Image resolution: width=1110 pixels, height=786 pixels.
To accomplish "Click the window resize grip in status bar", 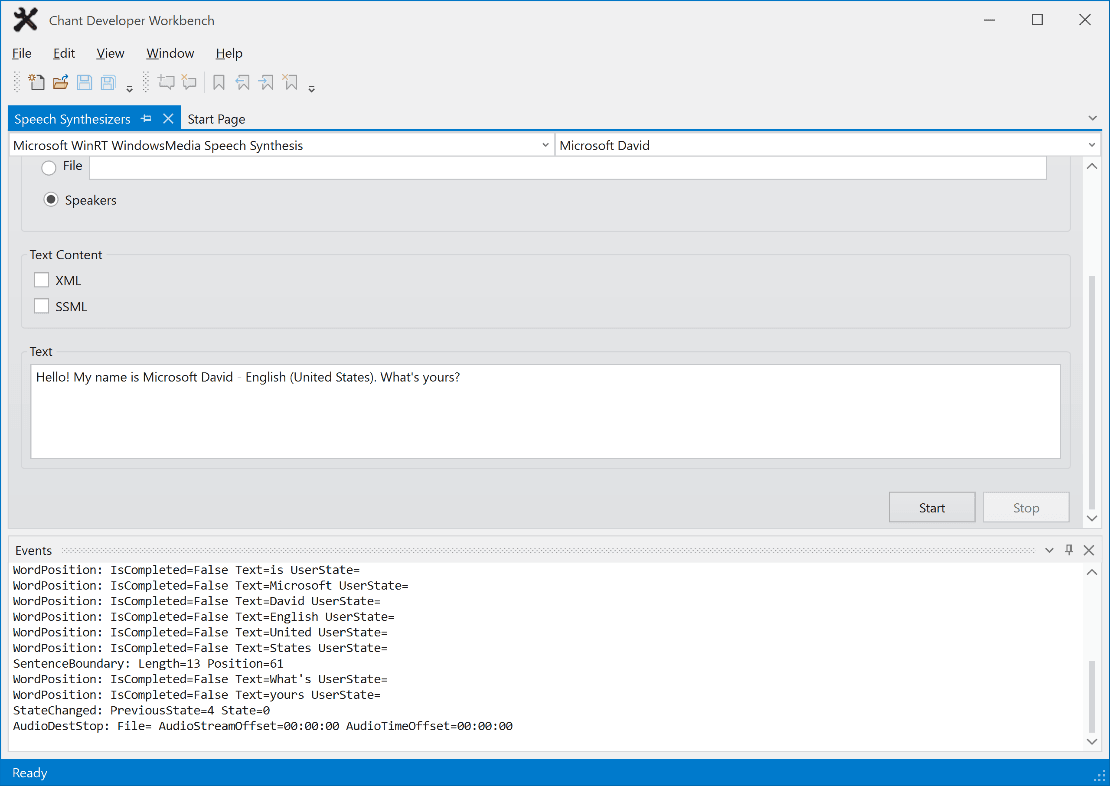I will pos(1100,776).
